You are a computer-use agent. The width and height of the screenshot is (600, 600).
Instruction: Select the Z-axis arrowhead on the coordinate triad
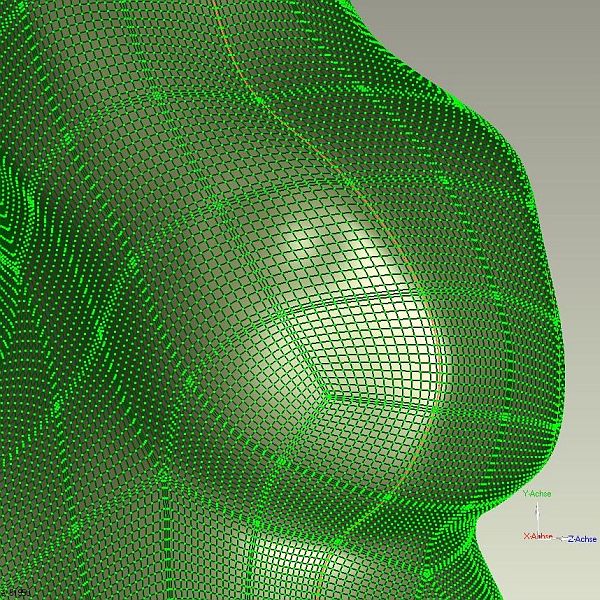[x=561, y=538]
